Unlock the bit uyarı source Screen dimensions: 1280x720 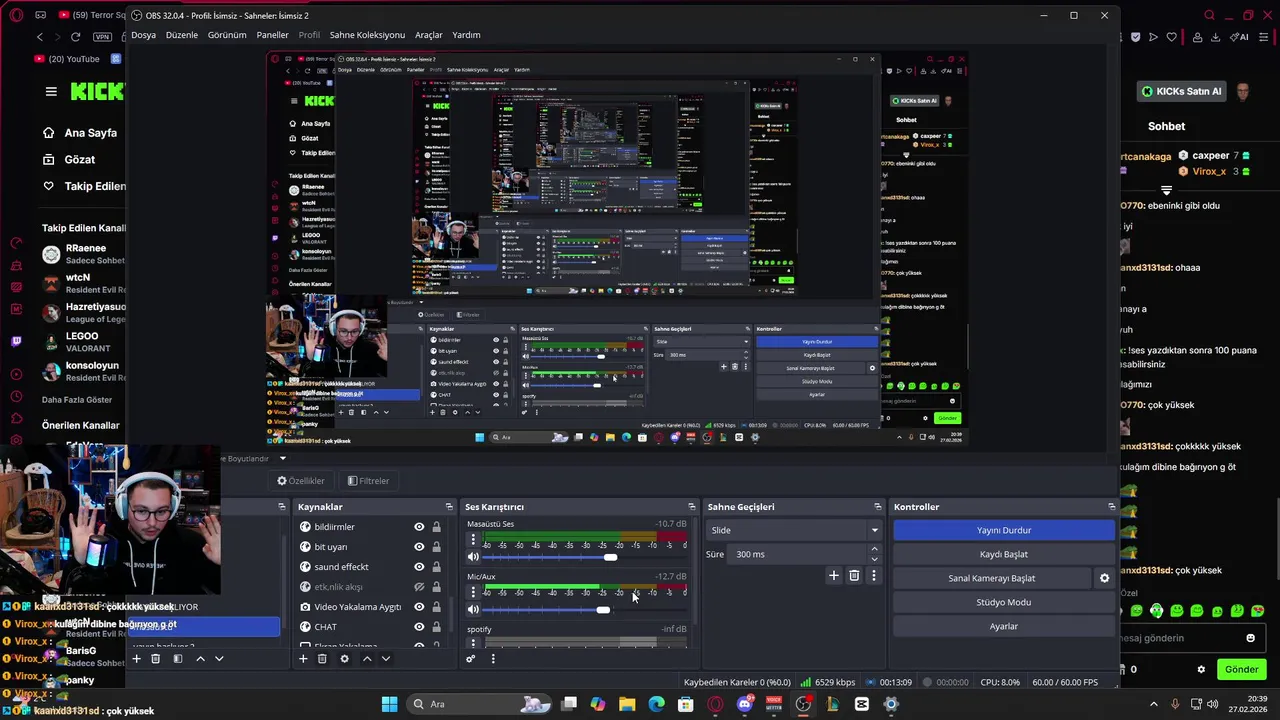[436, 547]
